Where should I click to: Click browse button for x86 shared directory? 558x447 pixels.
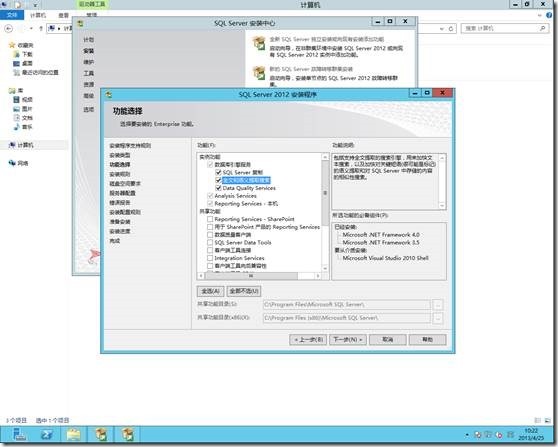click(x=438, y=318)
